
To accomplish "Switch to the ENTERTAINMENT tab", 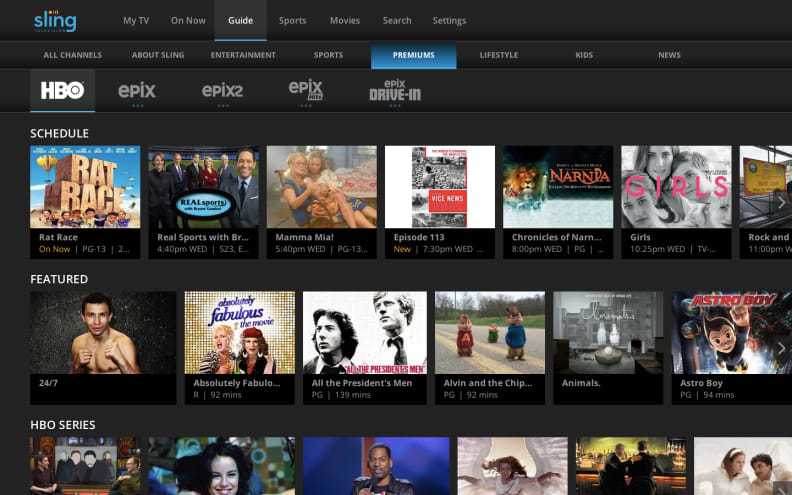I will (243, 55).
